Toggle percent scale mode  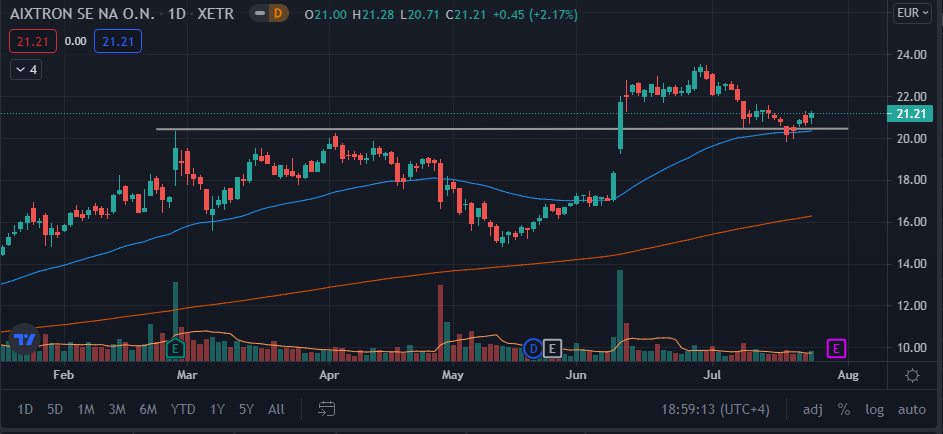tap(844, 409)
